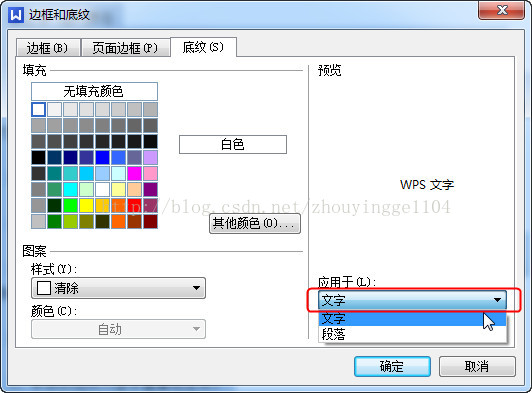Screen dimensions: 532x393
Task: Close the 边框和底纹 dialog with X
Action: 501,10
